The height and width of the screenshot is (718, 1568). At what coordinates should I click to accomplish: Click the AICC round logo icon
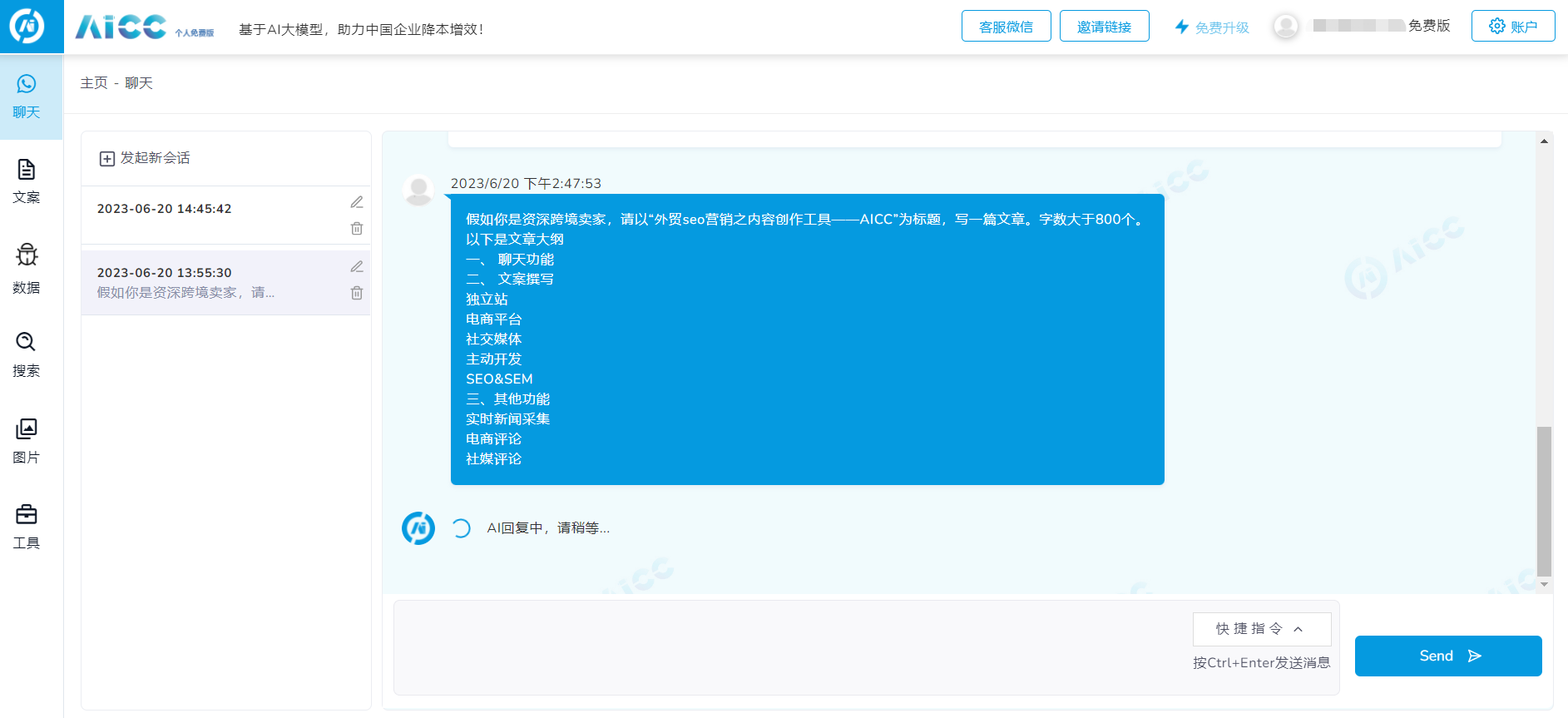pyautogui.click(x=27, y=27)
